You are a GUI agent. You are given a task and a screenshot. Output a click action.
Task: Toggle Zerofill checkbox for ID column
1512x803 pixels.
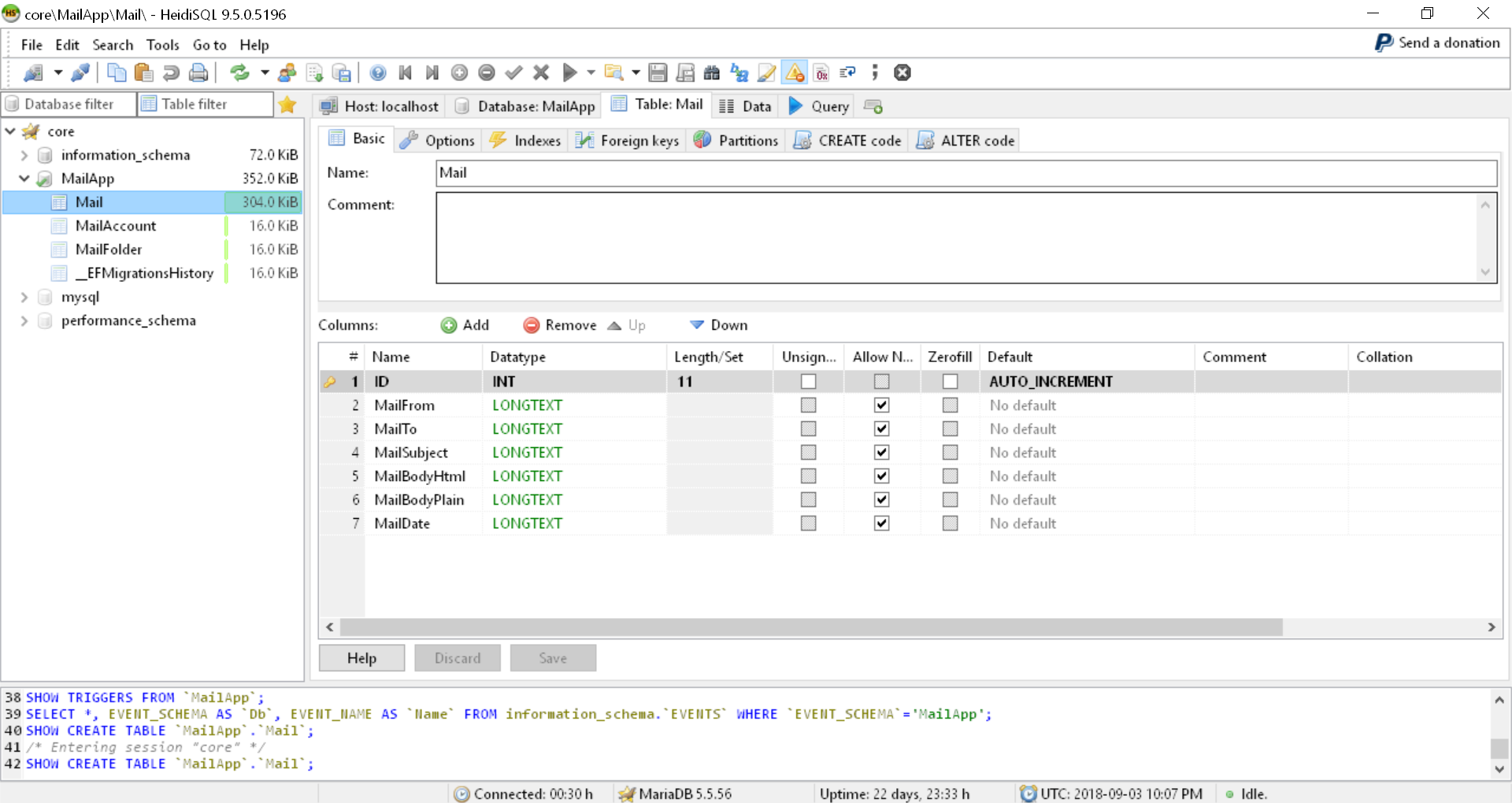[951, 382]
